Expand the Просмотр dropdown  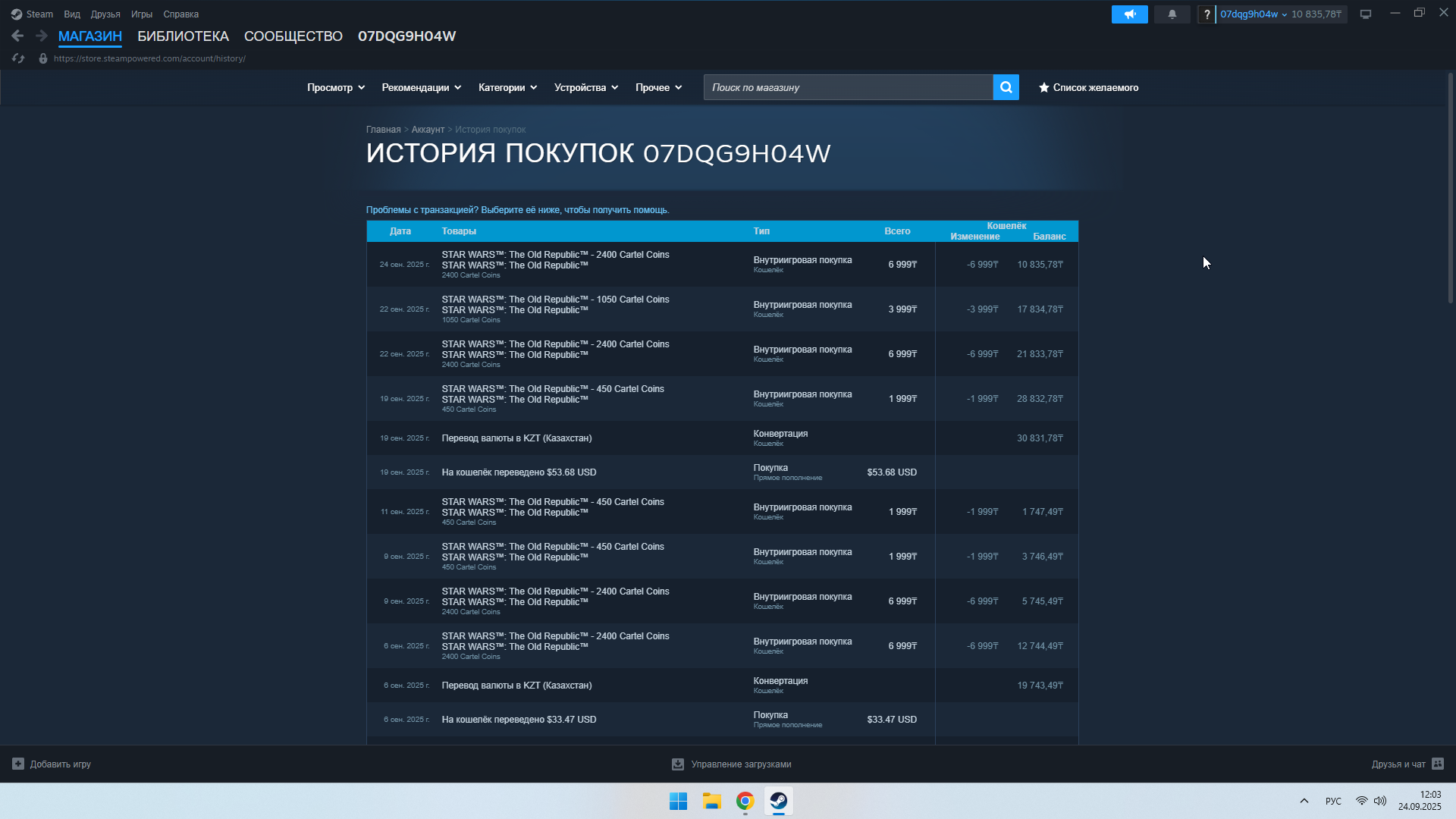[x=336, y=87]
